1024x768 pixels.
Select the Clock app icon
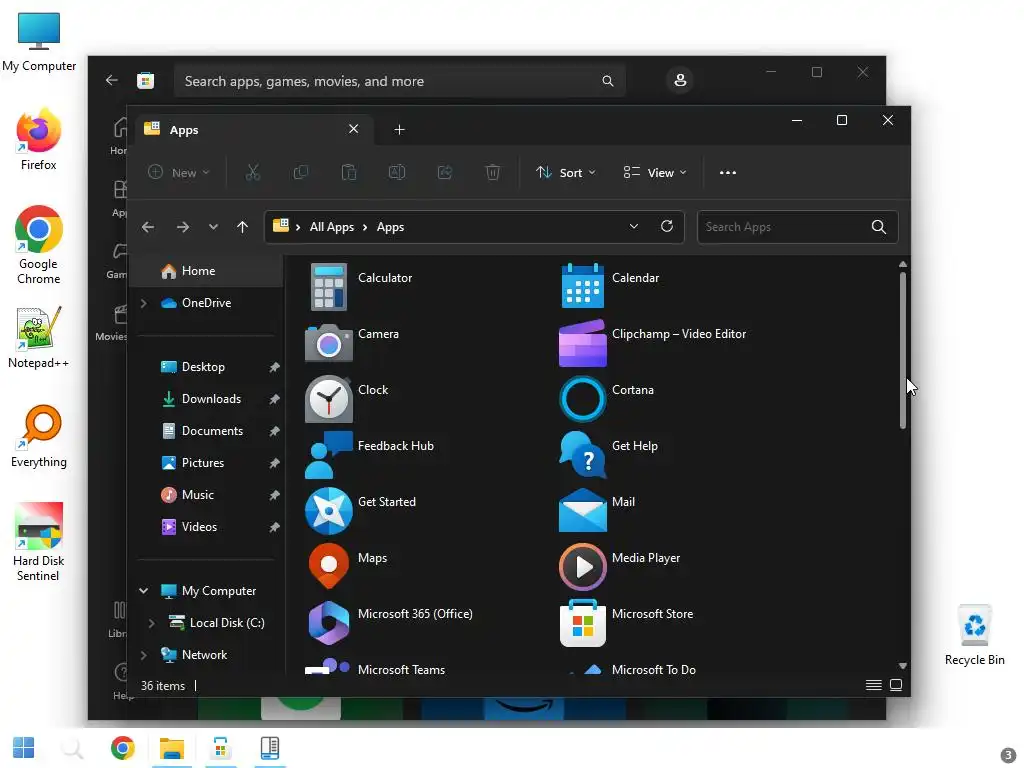(x=328, y=399)
